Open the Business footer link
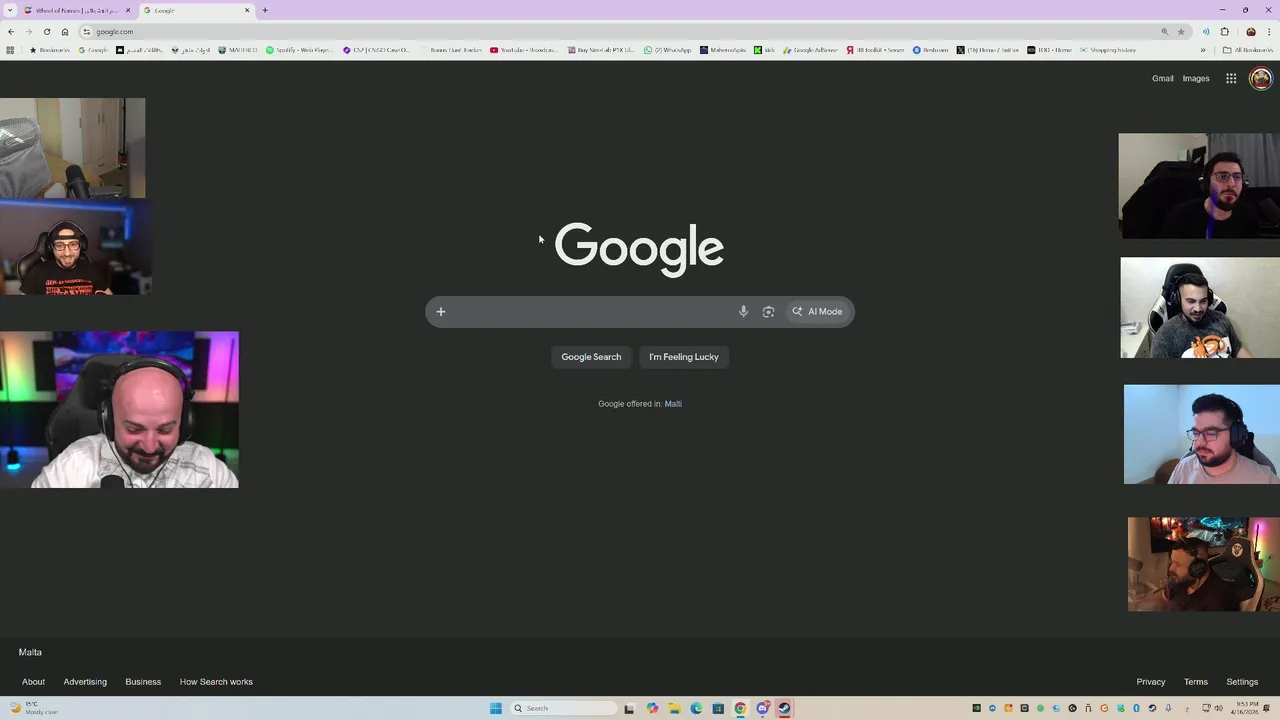This screenshot has width=1280, height=720. click(143, 682)
